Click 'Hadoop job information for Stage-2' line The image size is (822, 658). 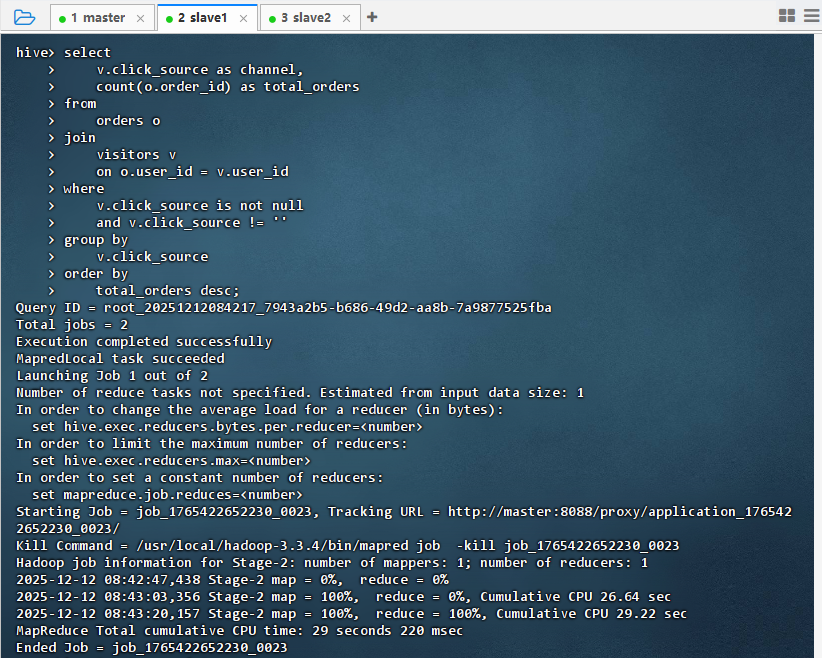point(332,563)
